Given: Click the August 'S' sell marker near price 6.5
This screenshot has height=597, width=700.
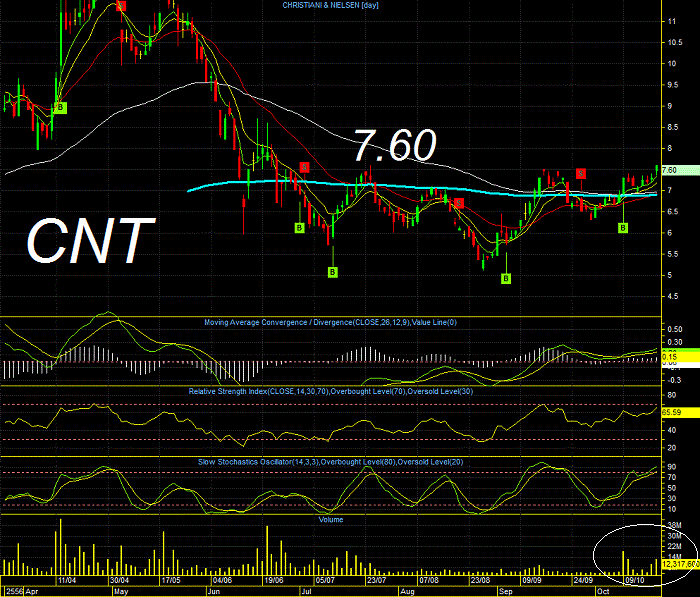Looking at the screenshot, I should [x=459, y=204].
